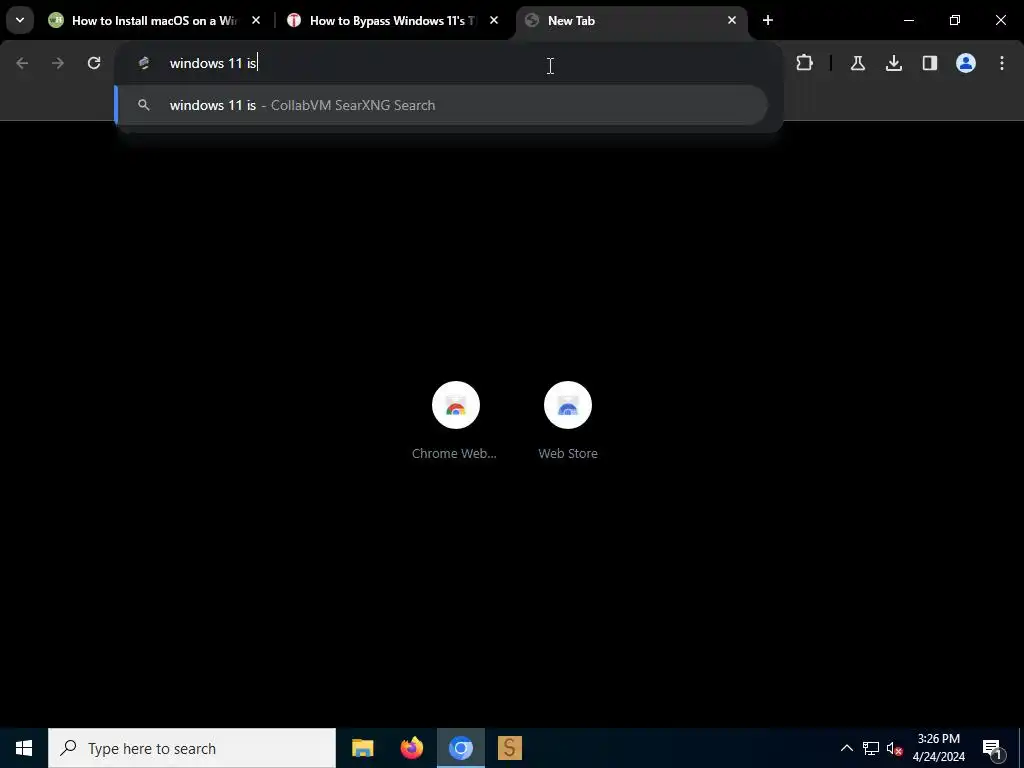
Task: Restore down the browser window
Action: 955,20
